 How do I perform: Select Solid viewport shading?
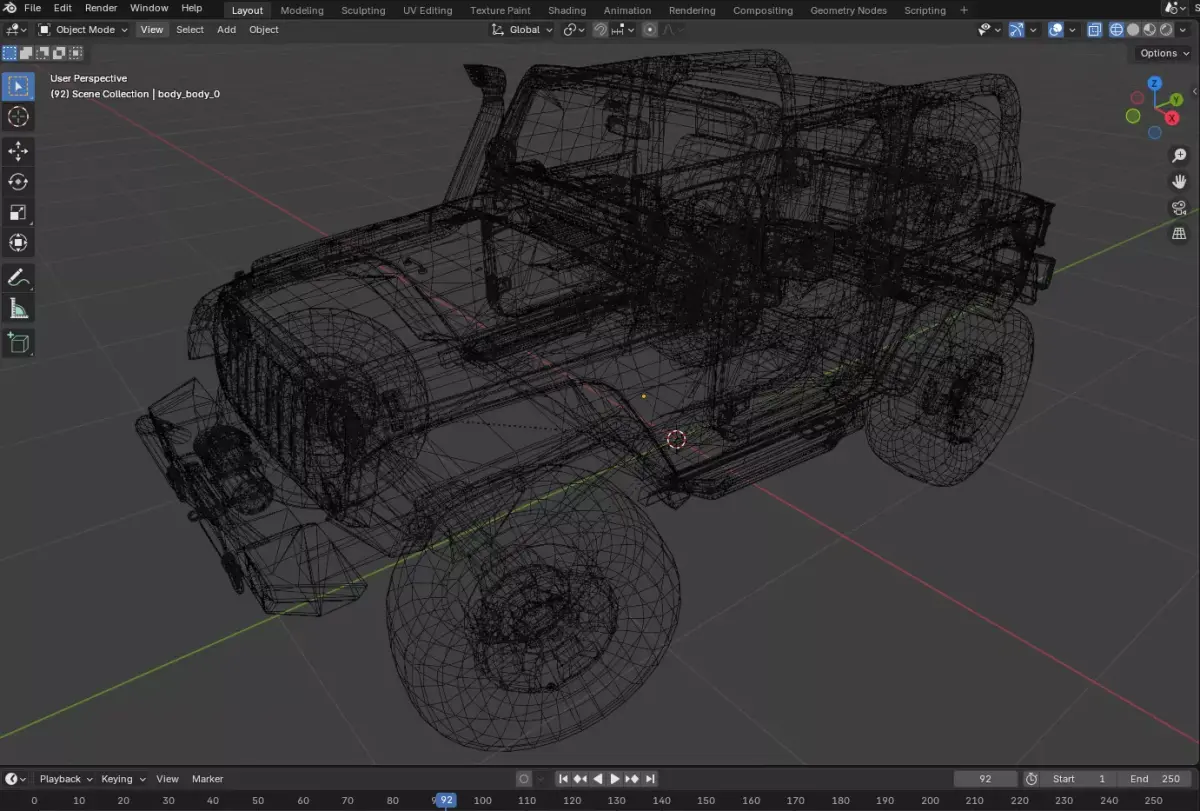[x=1135, y=30]
